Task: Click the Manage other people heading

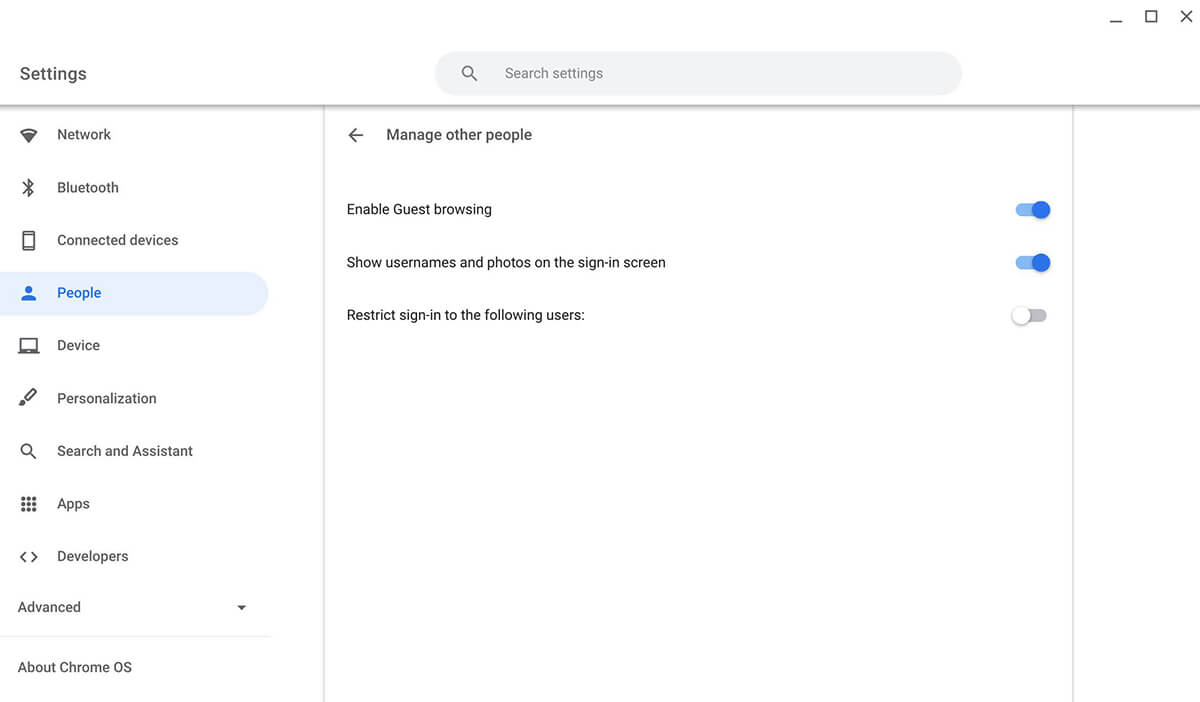Action: point(459,134)
